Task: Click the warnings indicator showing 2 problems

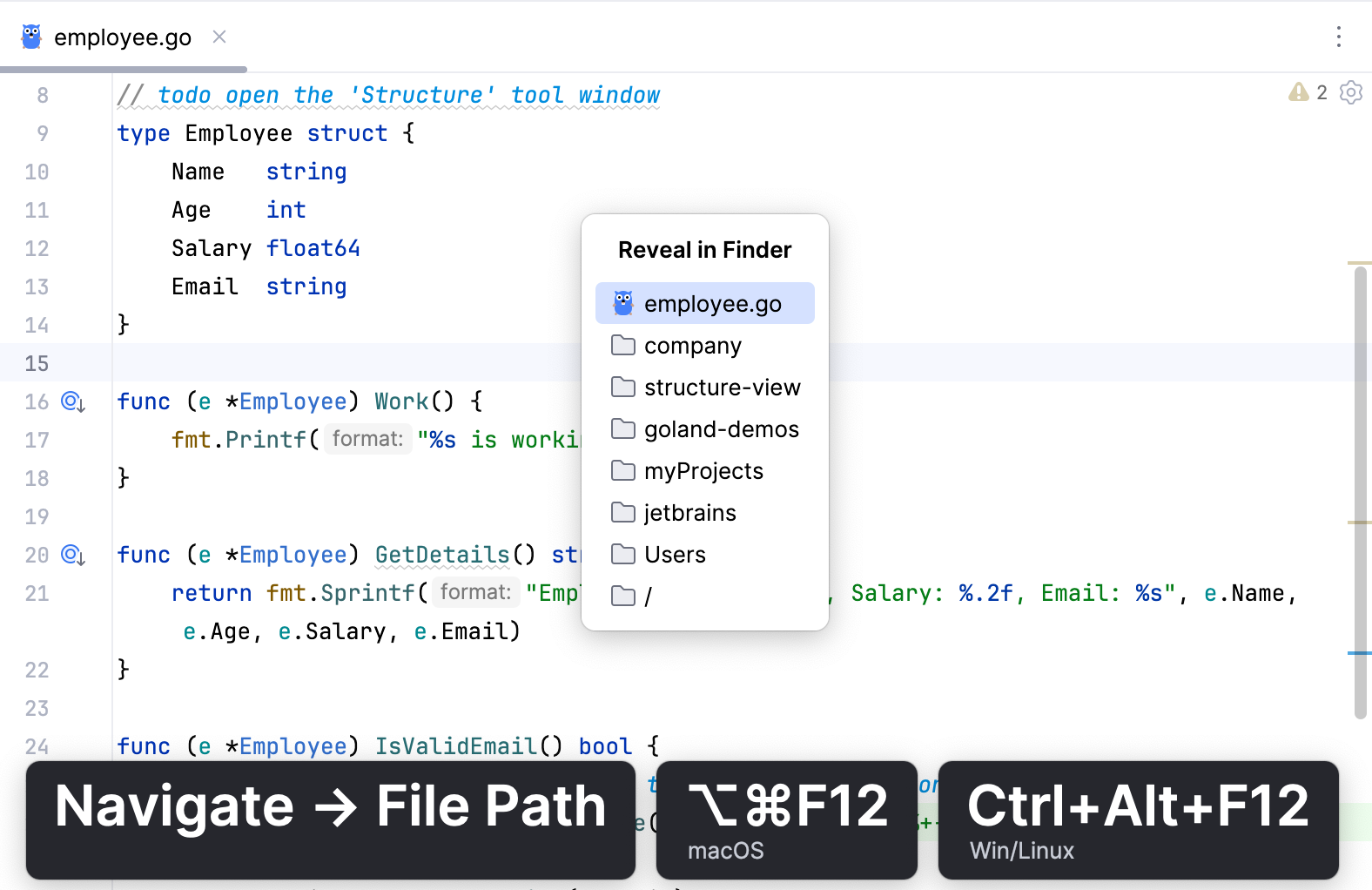Action: 1308,92
